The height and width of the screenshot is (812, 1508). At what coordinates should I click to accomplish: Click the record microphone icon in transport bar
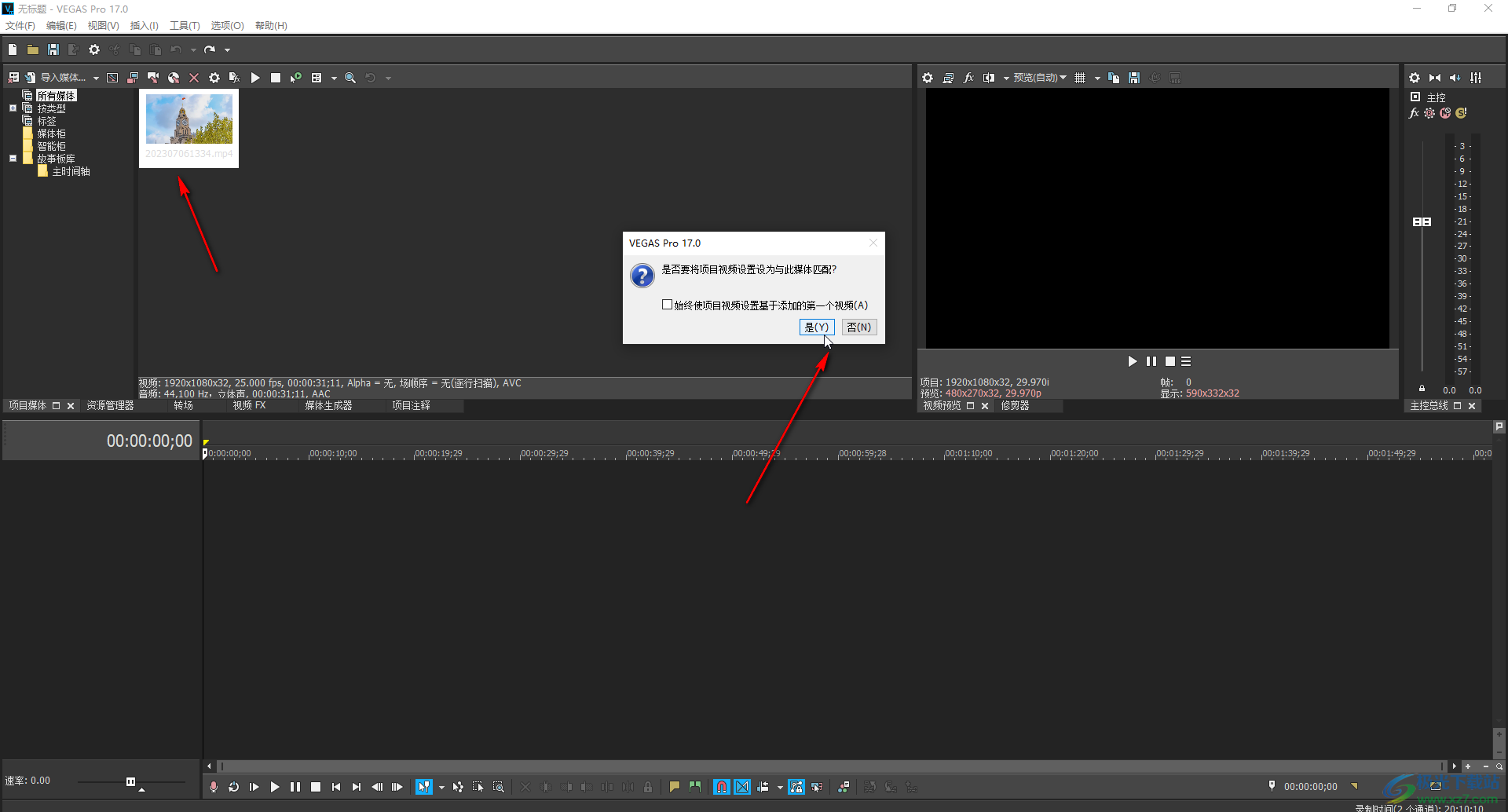tap(214, 787)
